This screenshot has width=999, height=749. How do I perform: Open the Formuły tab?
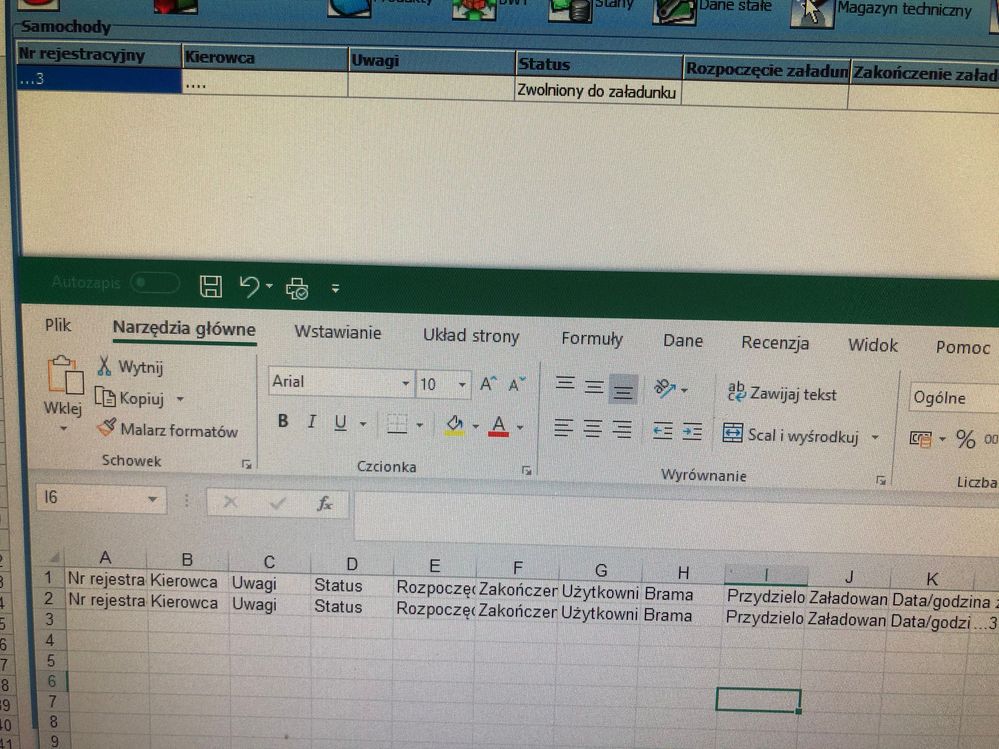(592, 339)
